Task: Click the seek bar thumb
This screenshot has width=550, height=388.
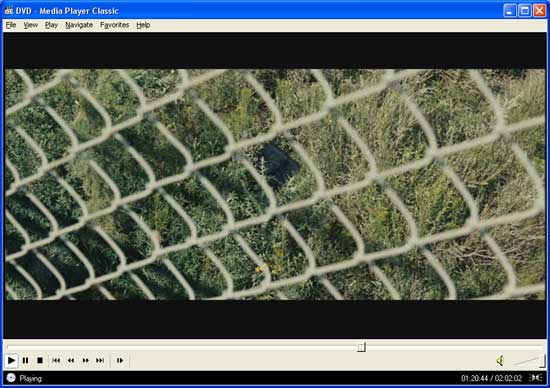Action: [x=361, y=347]
